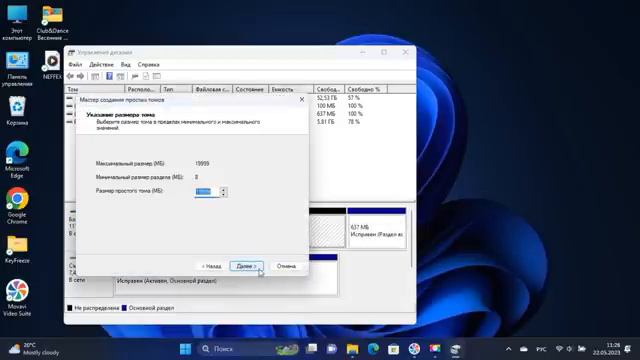
Task: Open the taskbar clock and date
Action: 607,349
